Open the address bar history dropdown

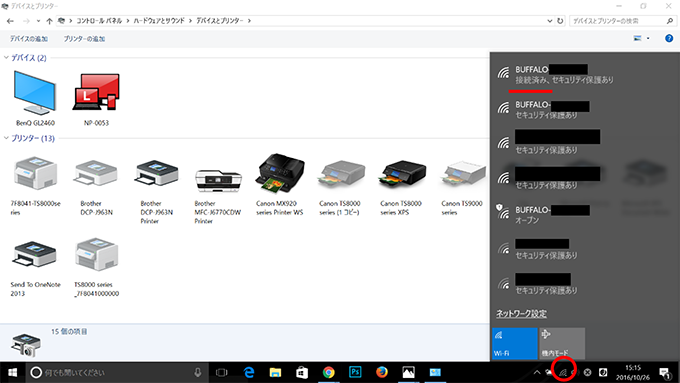pos(549,21)
